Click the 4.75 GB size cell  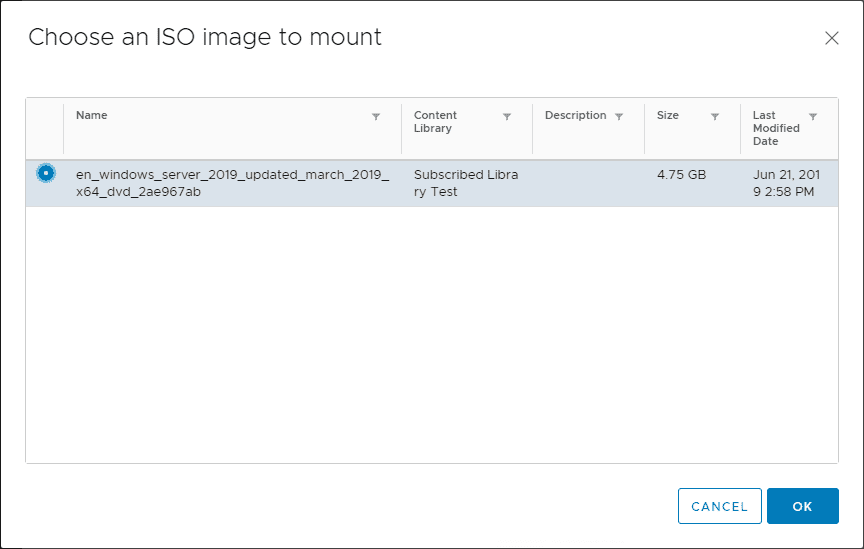tap(681, 174)
